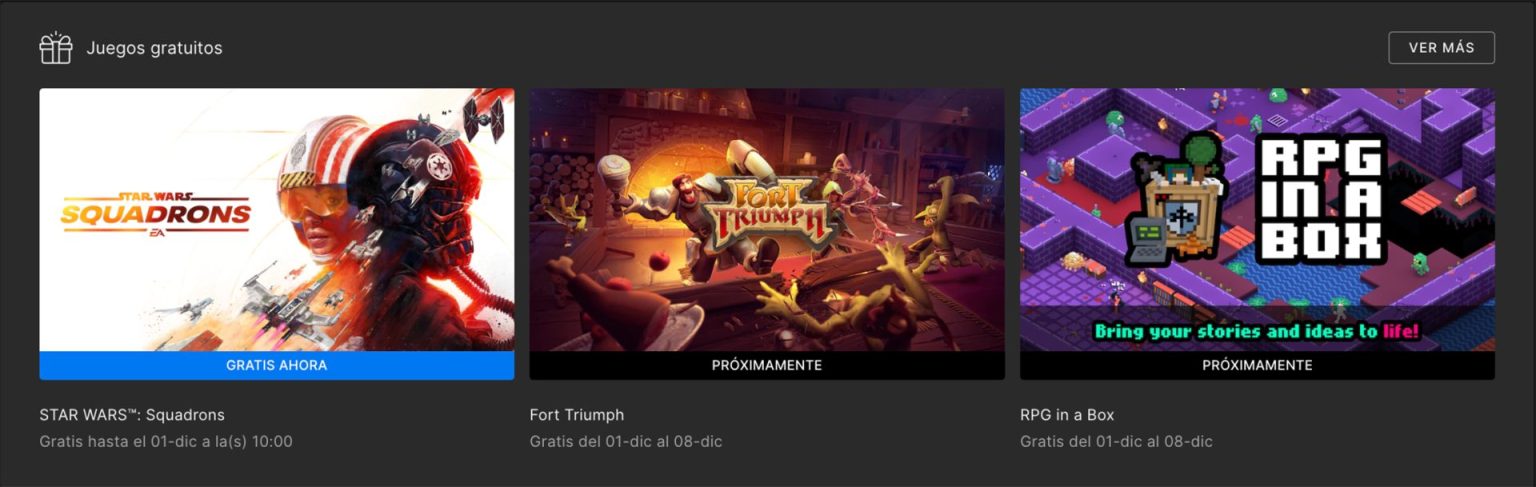Screen dimensions: 1536x487
Task: Open the RPG in a Box cover artwork
Action: 1257,220
